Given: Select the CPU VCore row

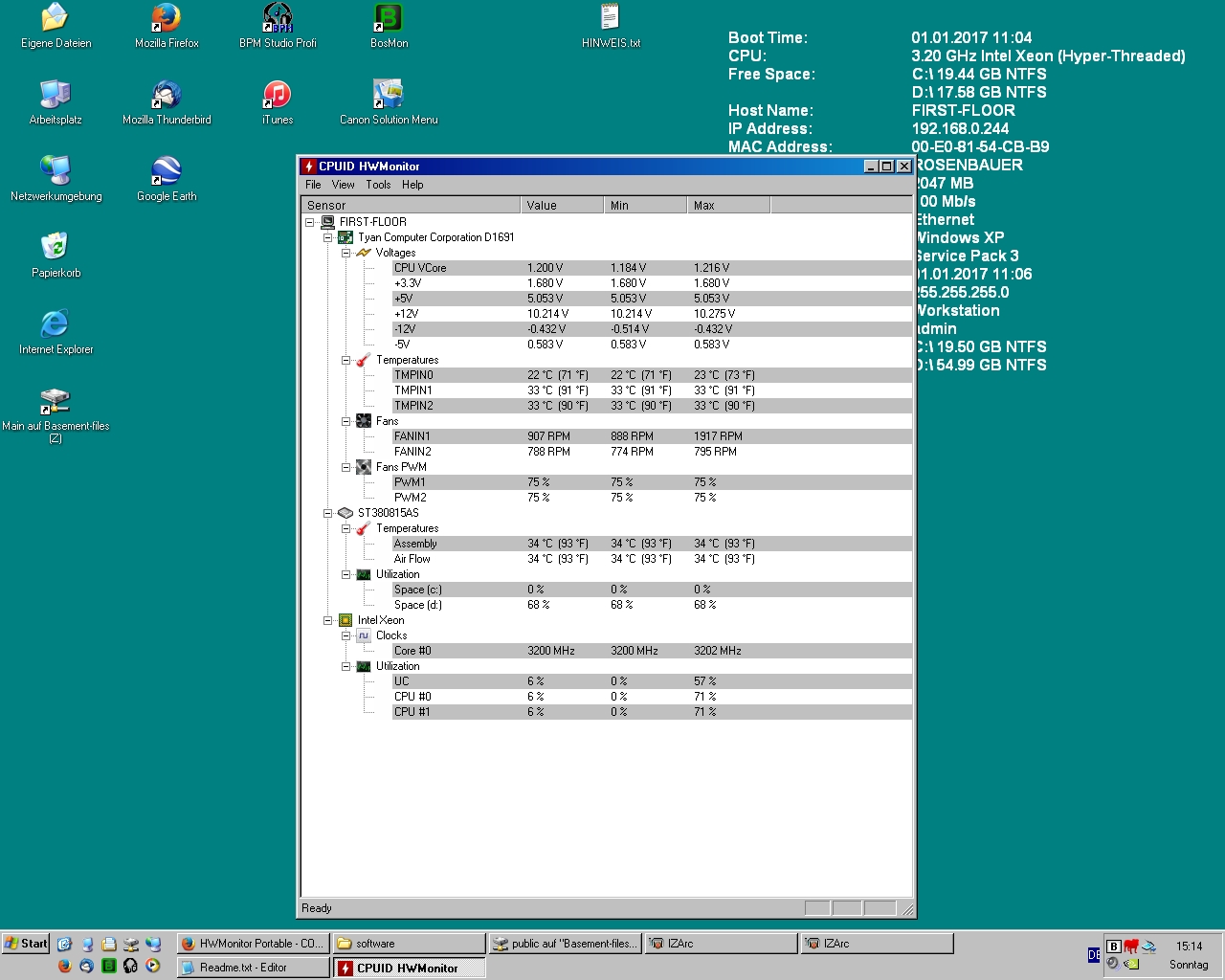Looking at the screenshot, I should (x=652, y=268).
